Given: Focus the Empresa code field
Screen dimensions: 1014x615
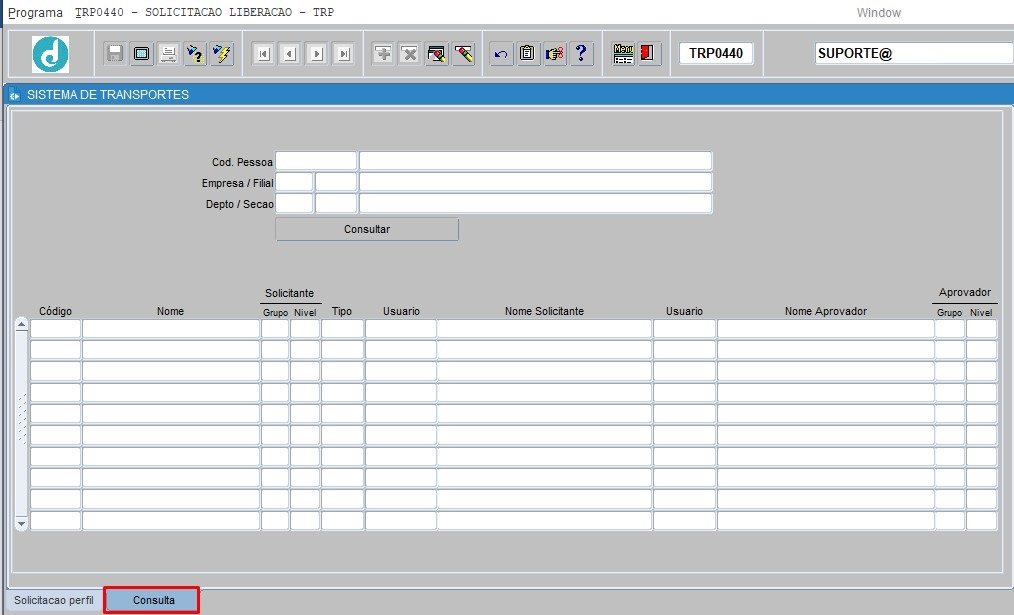Looking at the screenshot, I should [x=294, y=182].
